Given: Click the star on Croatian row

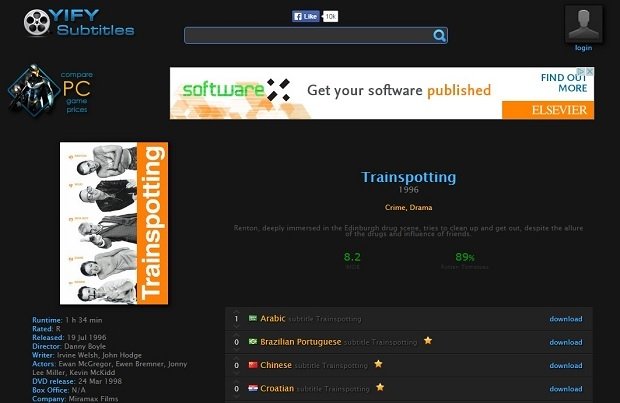Looking at the screenshot, I should click(380, 387).
